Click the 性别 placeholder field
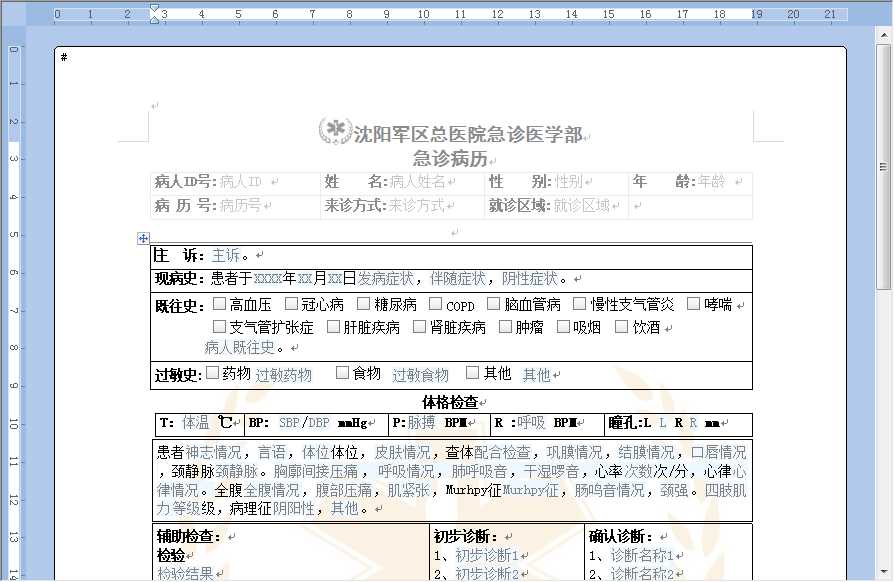The width and height of the screenshot is (894, 582). (x=568, y=182)
